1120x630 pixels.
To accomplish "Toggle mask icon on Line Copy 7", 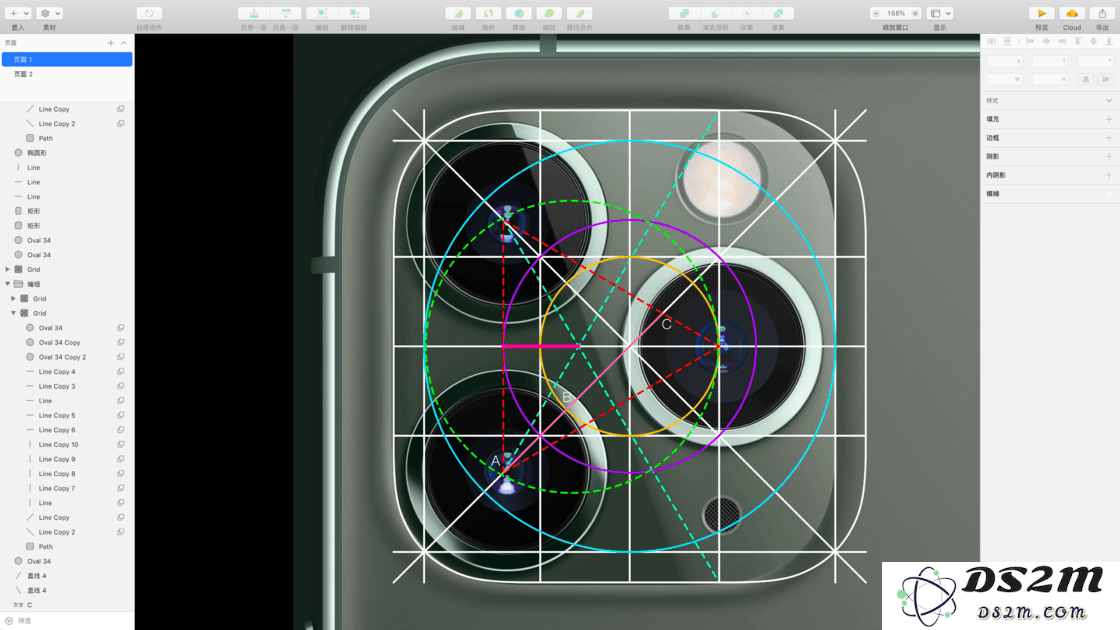I will point(121,488).
